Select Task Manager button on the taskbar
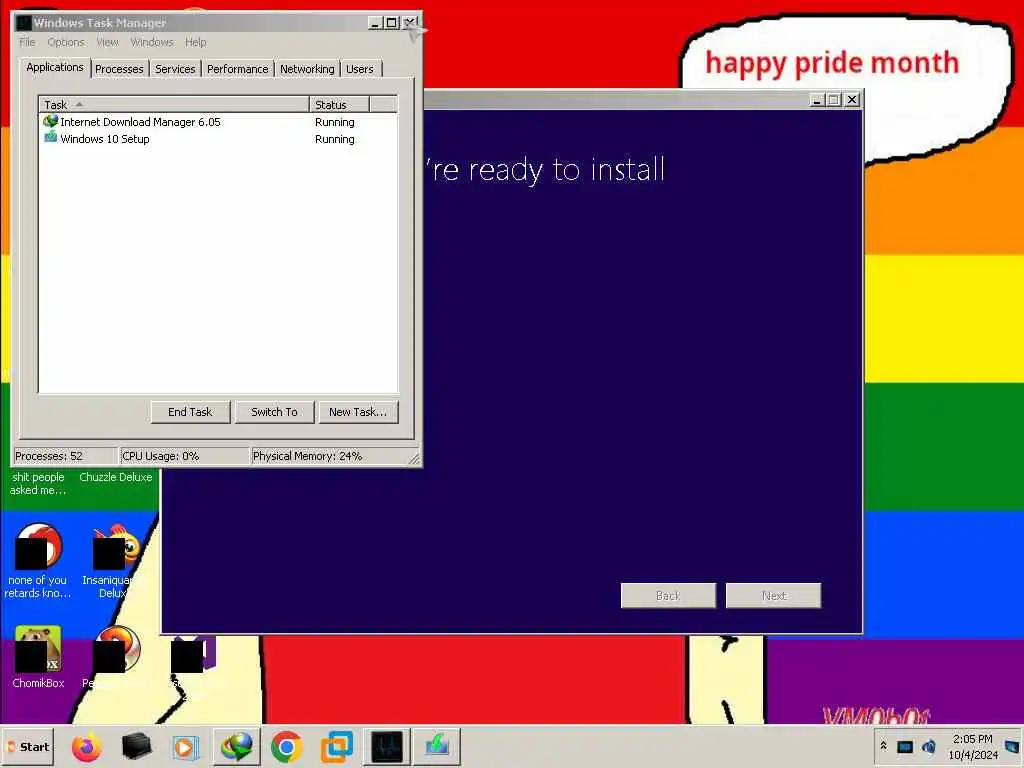The image size is (1024, 768). point(387,746)
